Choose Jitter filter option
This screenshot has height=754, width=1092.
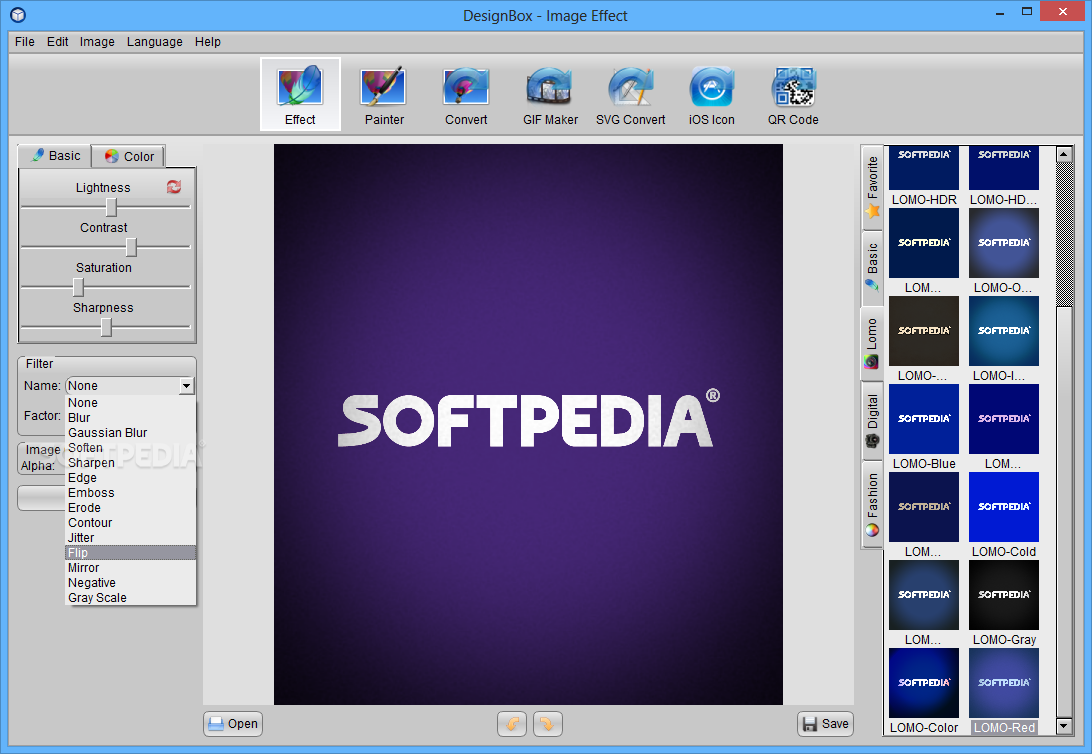130,537
